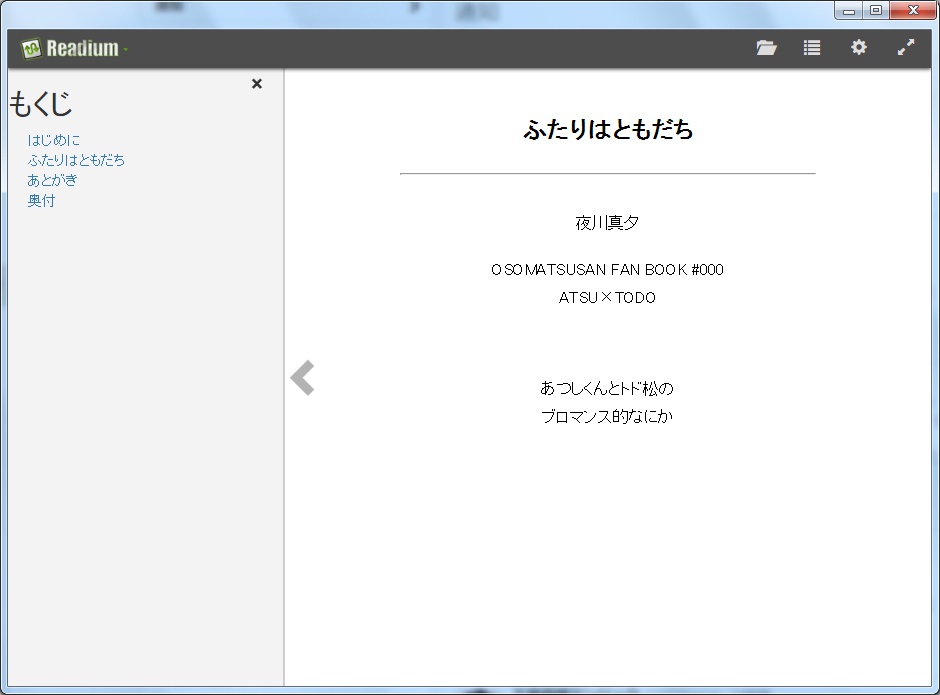Jump to the あとがき chapter link
Viewport: 940px width, 695px height.
(x=51, y=180)
